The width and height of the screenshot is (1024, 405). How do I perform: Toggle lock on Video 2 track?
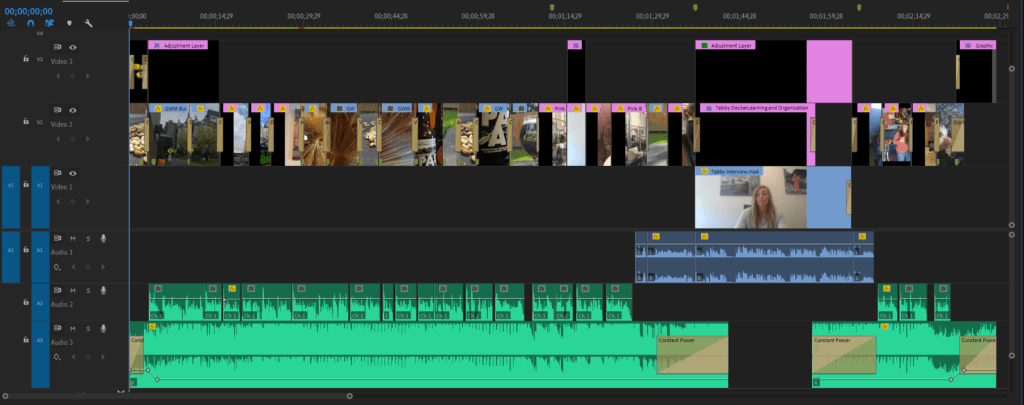tap(26, 121)
